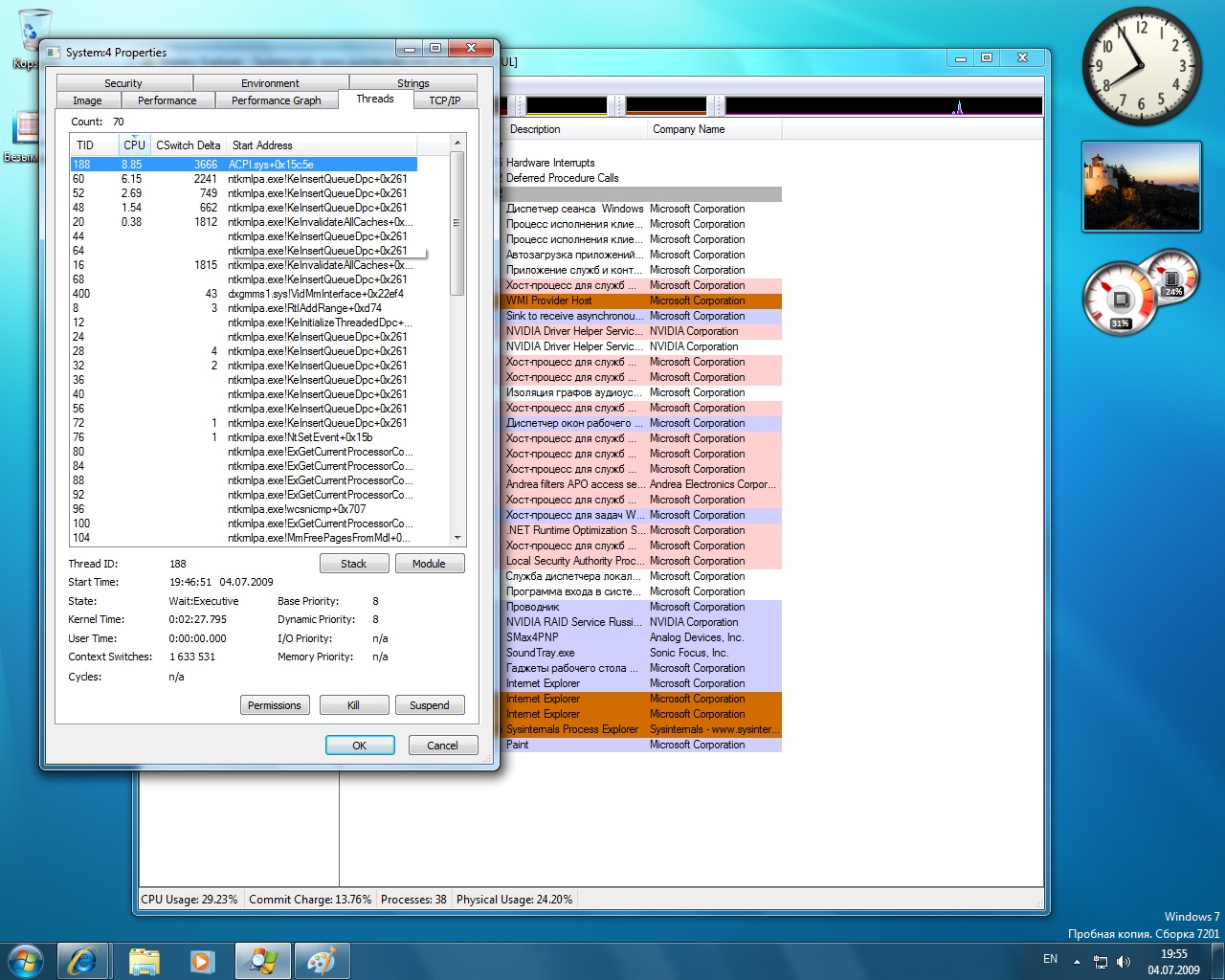Launch Windows Media Player taskbar icon
The width and height of the screenshot is (1225, 980).
point(202,960)
